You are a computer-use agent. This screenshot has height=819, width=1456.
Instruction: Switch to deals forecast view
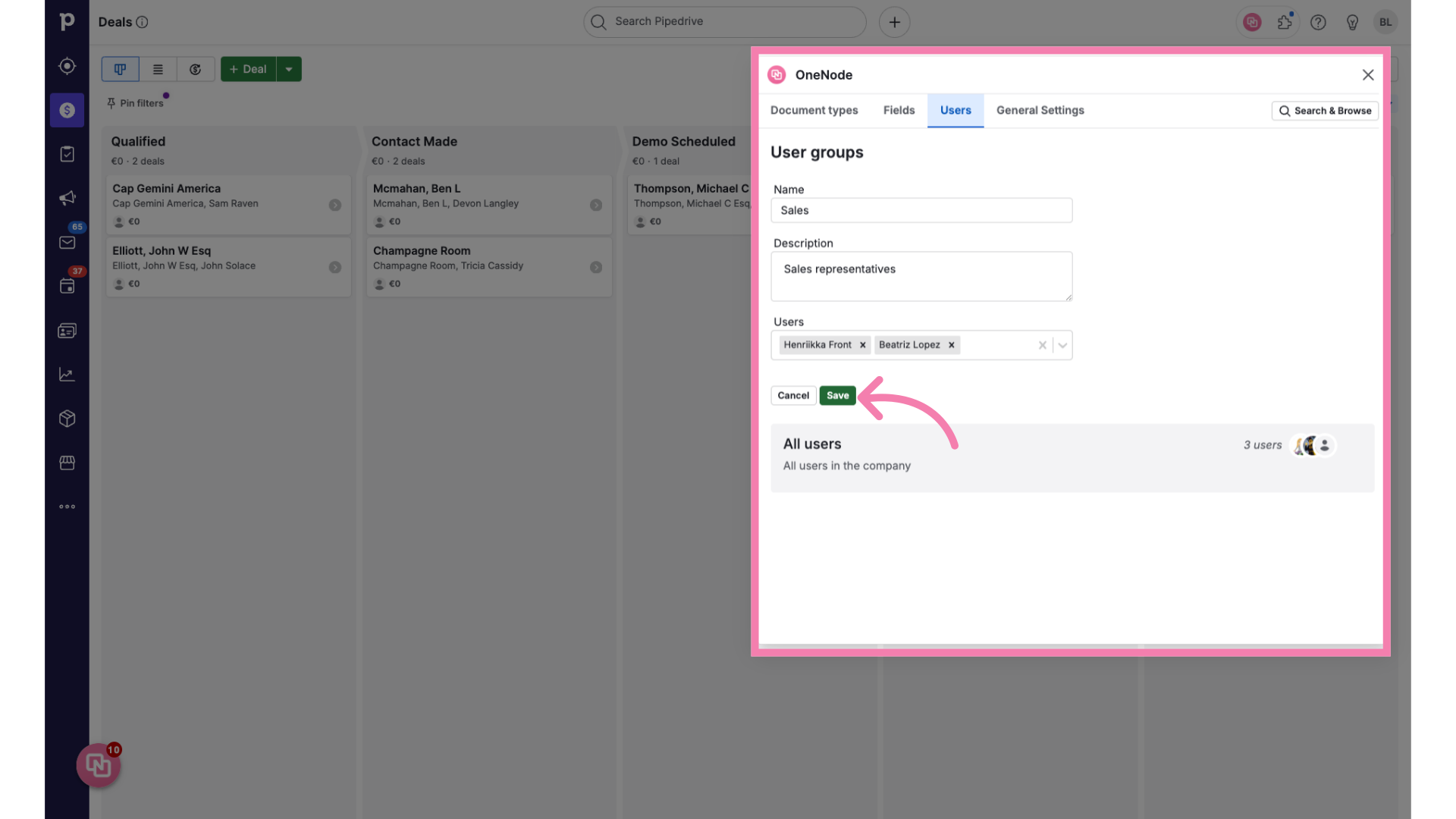196,69
